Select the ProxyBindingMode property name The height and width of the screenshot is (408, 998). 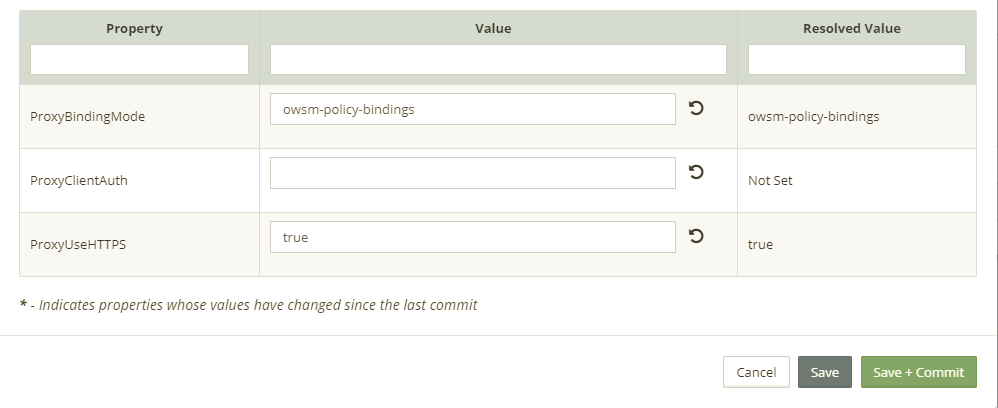click(87, 116)
